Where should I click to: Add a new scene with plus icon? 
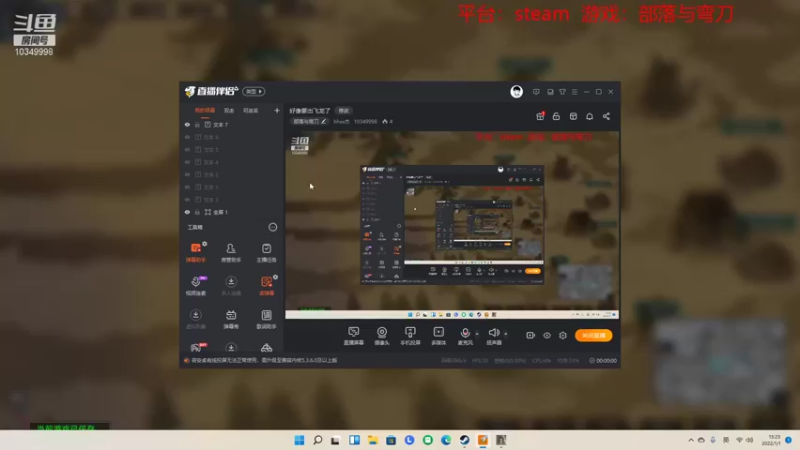[277, 110]
